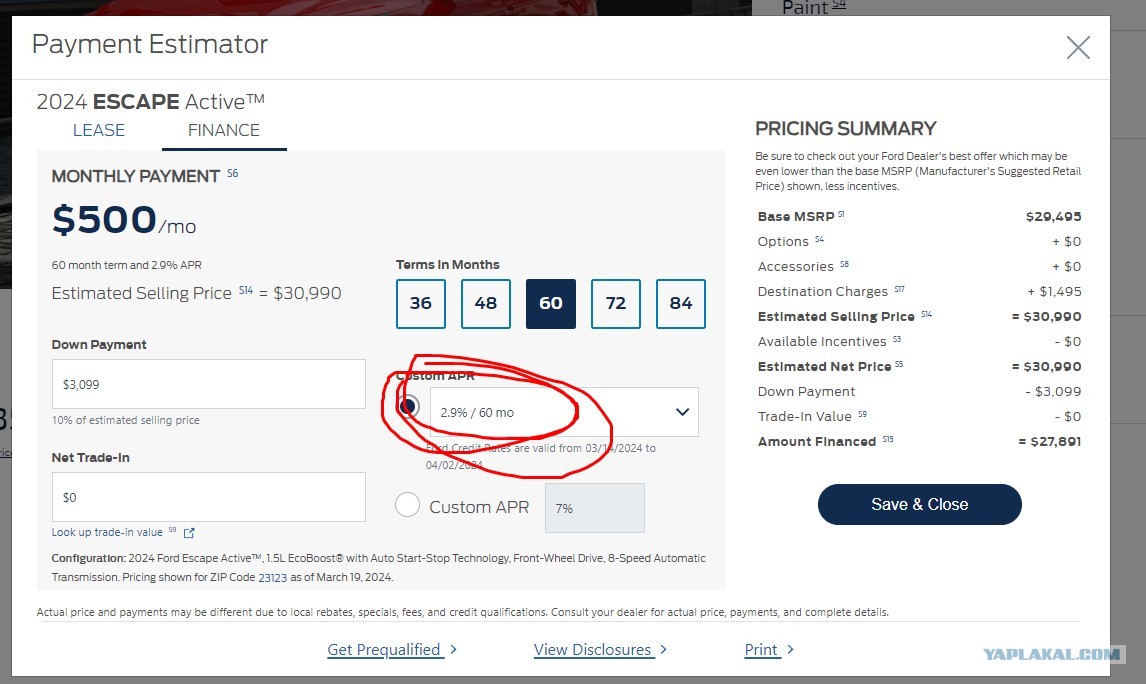Image resolution: width=1146 pixels, height=684 pixels.
Task: Click into the Down Payment field
Action: 208,384
